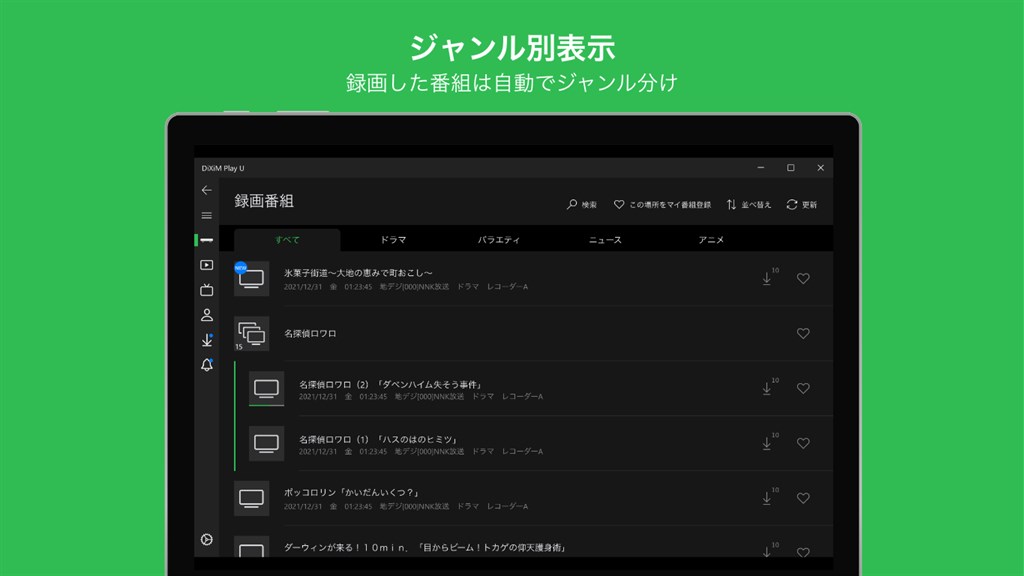Viewport: 1024px width, 576px height.
Task: Click the 検索 search button
Action: 582,204
